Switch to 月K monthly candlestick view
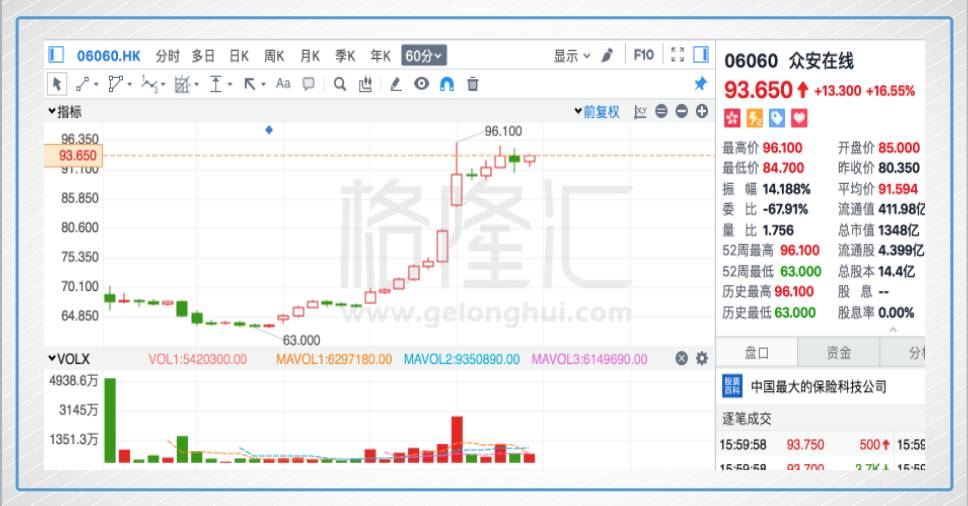Viewport: 968px width, 506px height. pyautogui.click(x=310, y=56)
